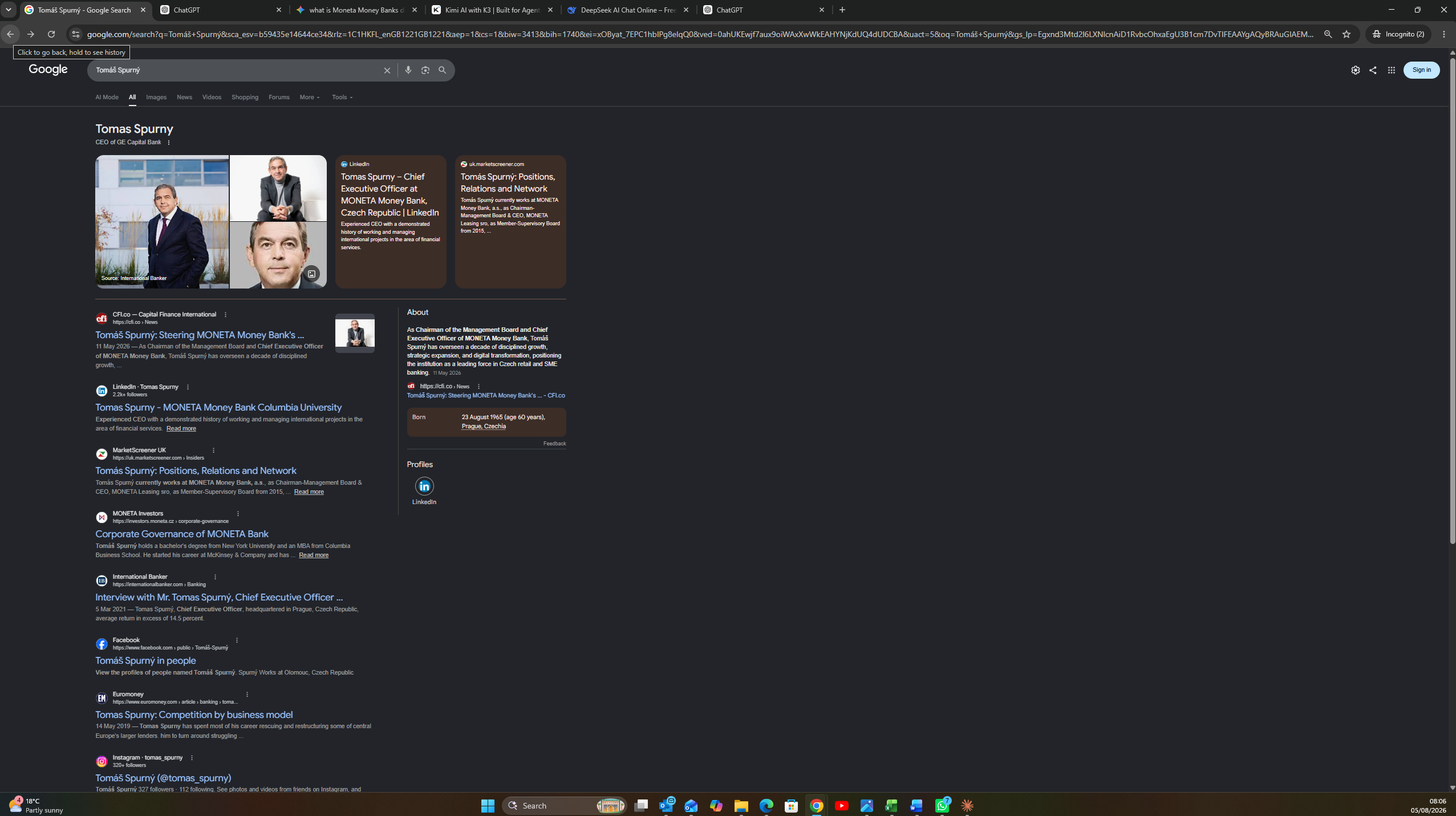The width and height of the screenshot is (1456, 816).
Task: Open the three-dot menu for Facebook result
Action: [237, 640]
